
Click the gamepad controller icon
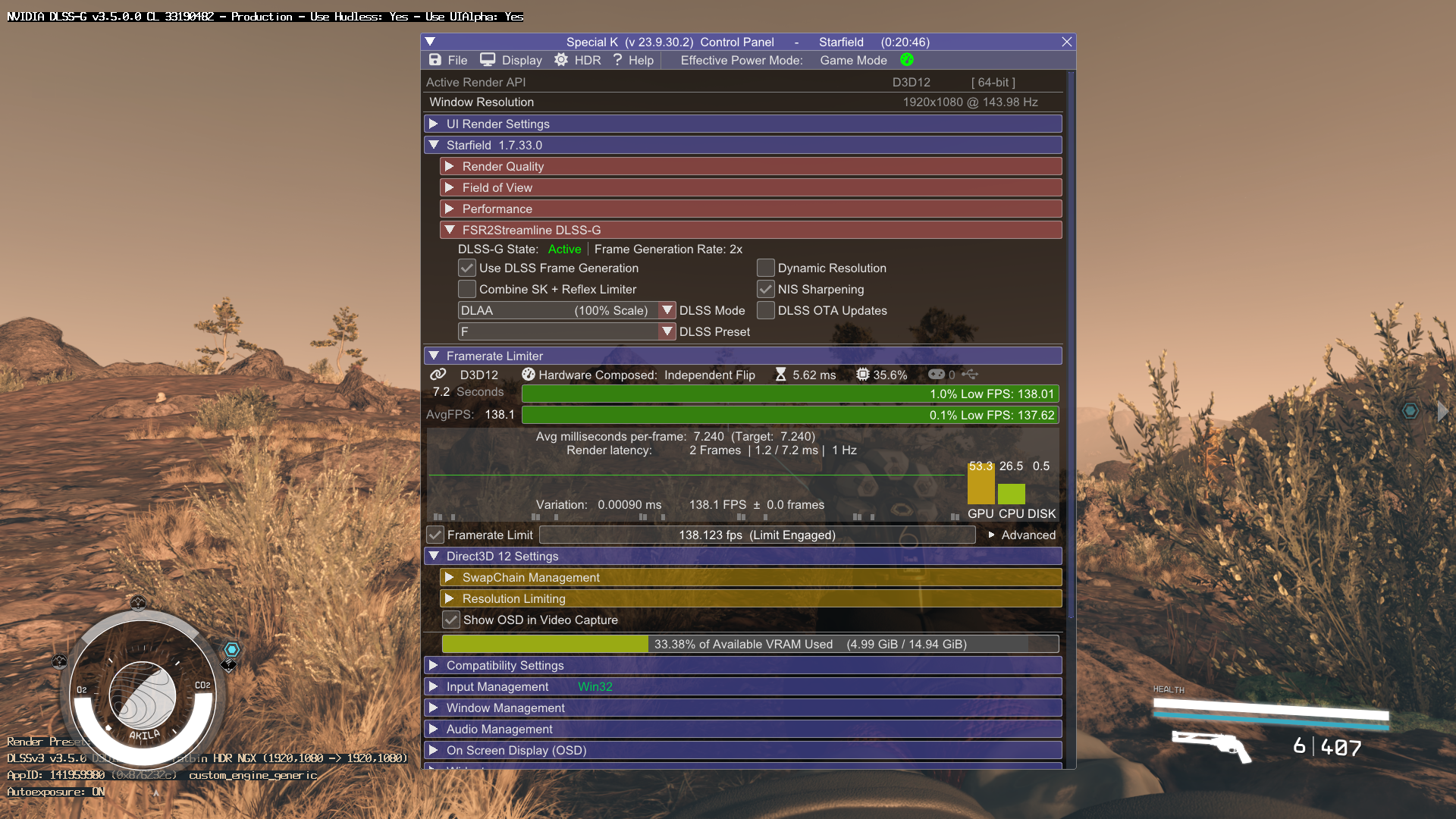[937, 375]
